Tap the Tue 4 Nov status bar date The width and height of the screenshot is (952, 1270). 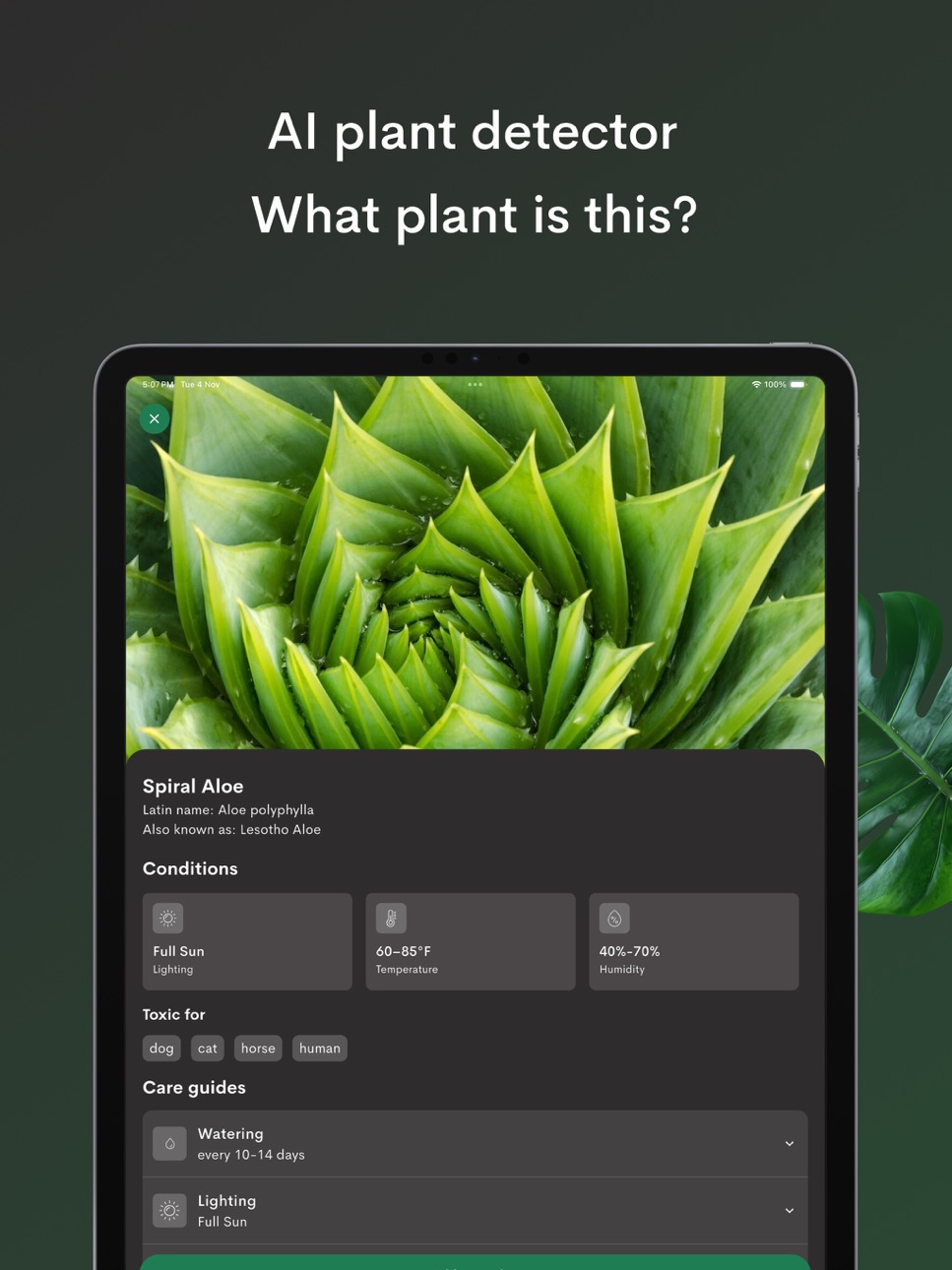(x=200, y=385)
